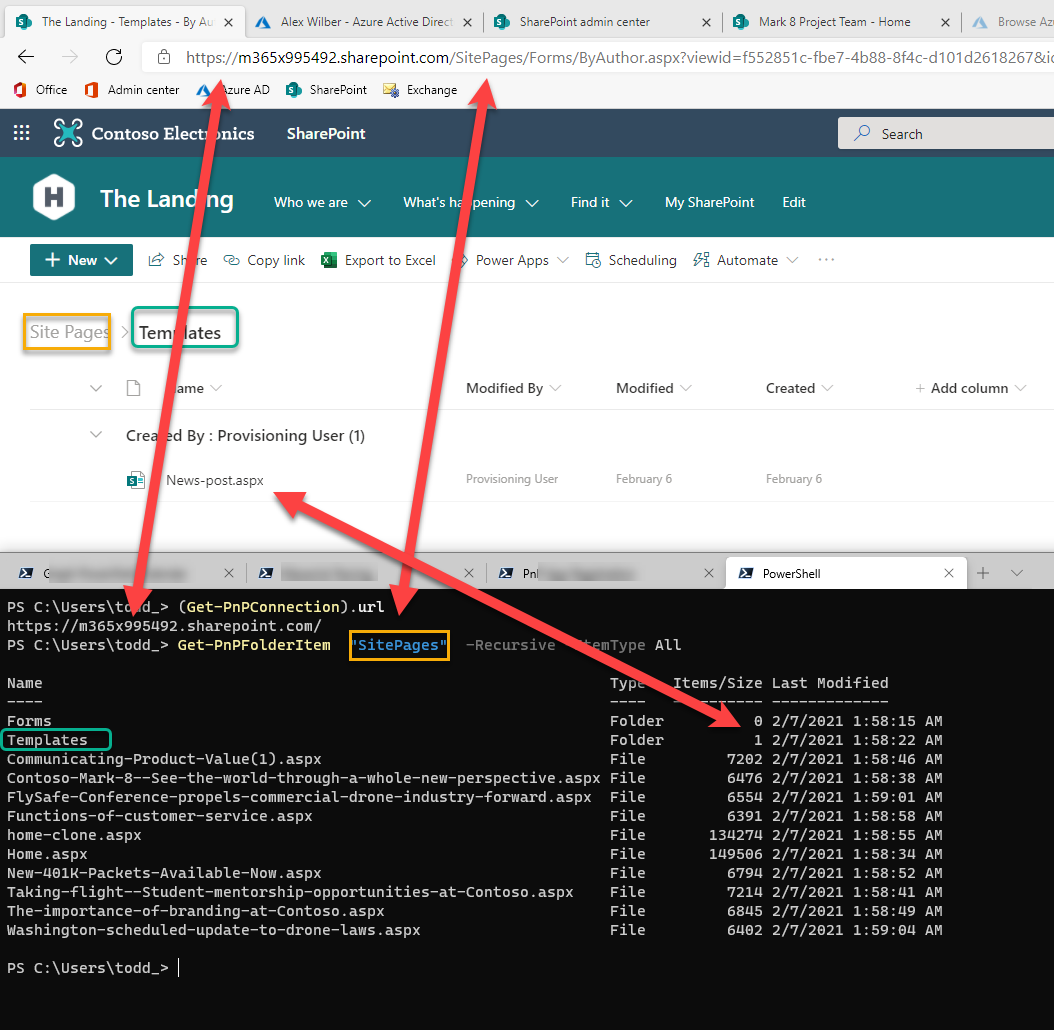Click the Export to Excel icon
This screenshot has height=1030, width=1054.
point(329,260)
